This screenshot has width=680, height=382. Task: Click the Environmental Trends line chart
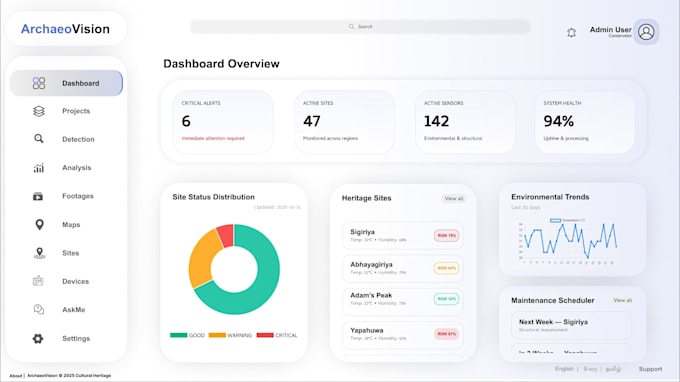point(568,242)
